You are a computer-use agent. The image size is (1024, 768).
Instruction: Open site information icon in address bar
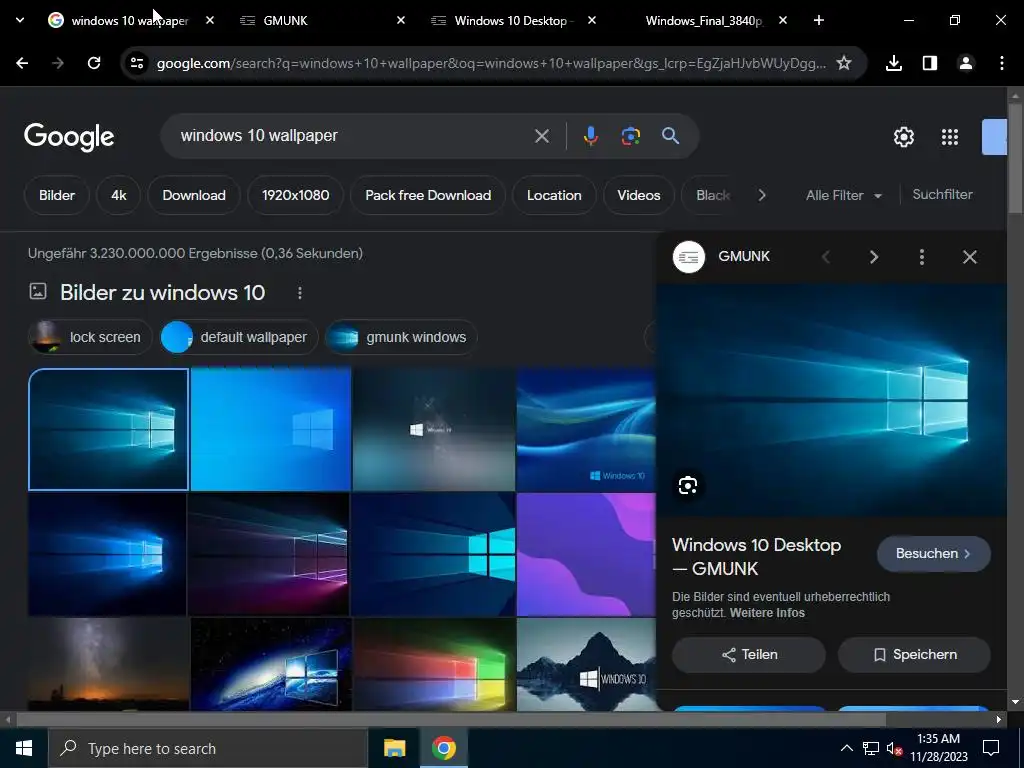(x=136, y=63)
